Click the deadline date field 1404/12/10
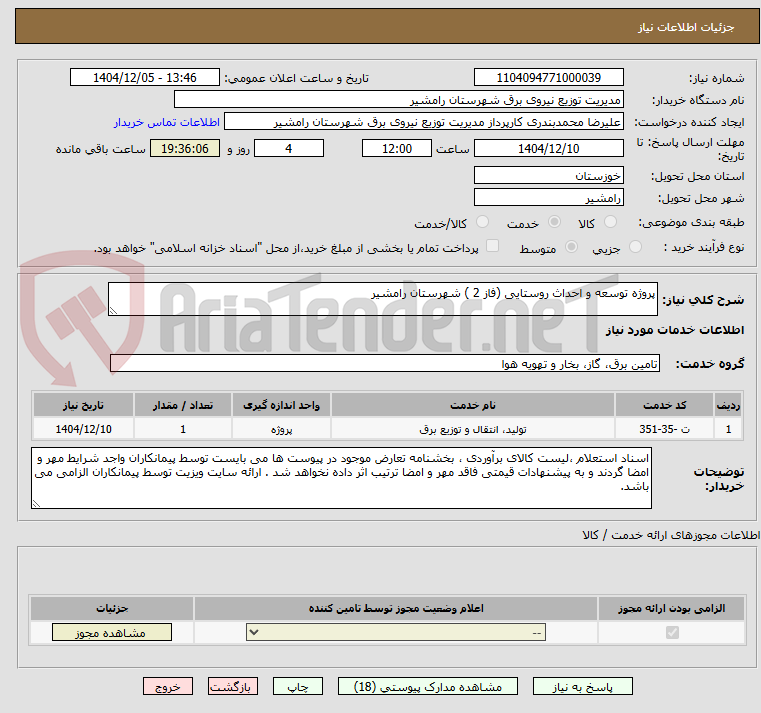Image resolution: width=761 pixels, height=713 pixels. pos(548,149)
